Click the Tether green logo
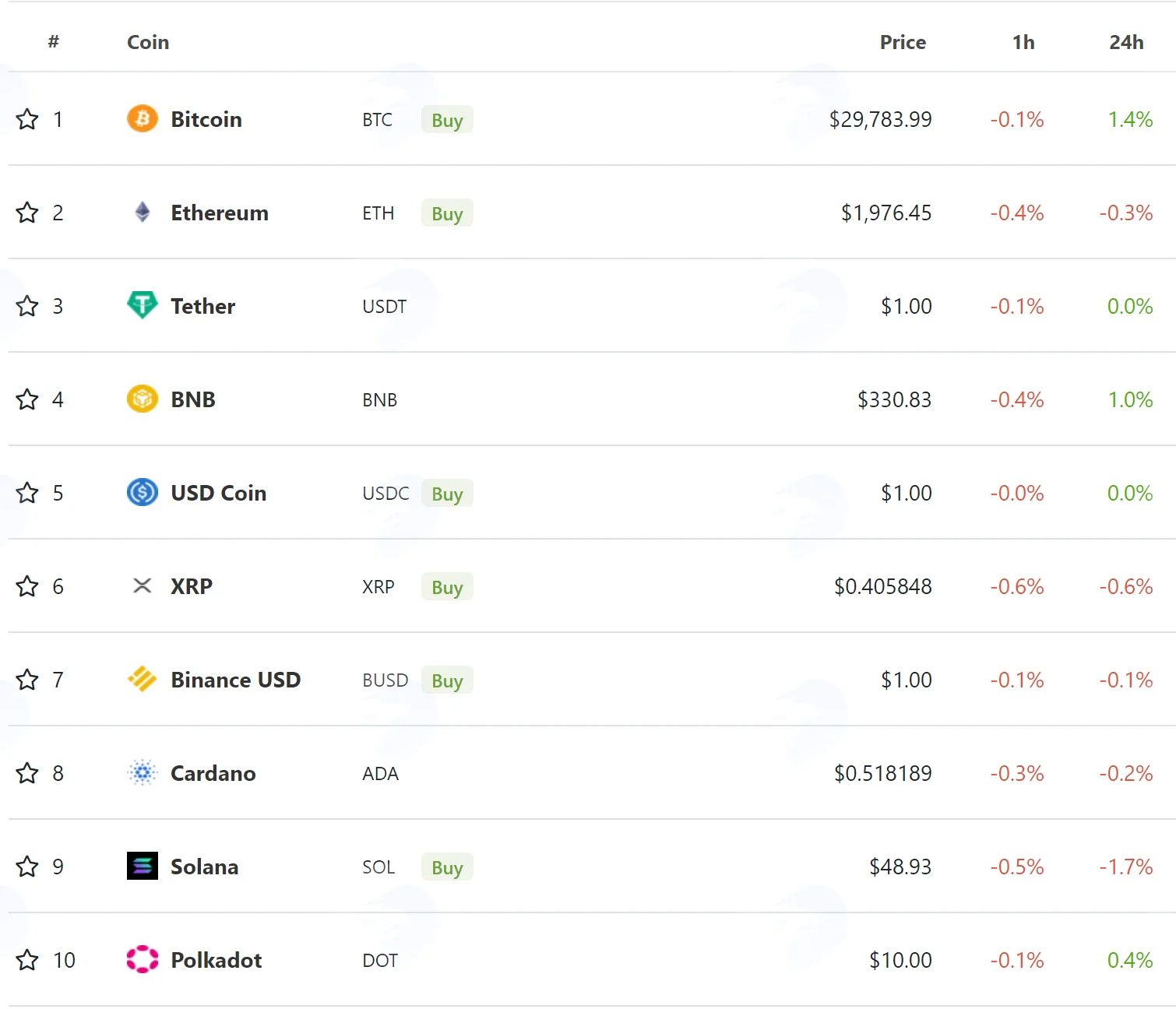This screenshot has width=1176, height=1009. pos(143,305)
